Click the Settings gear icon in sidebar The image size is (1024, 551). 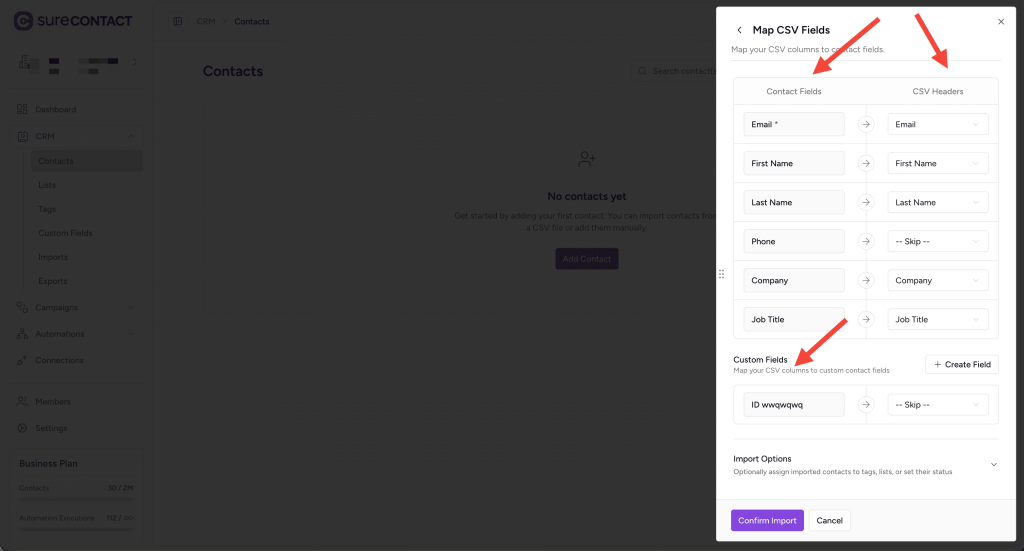(x=23, y=428)
